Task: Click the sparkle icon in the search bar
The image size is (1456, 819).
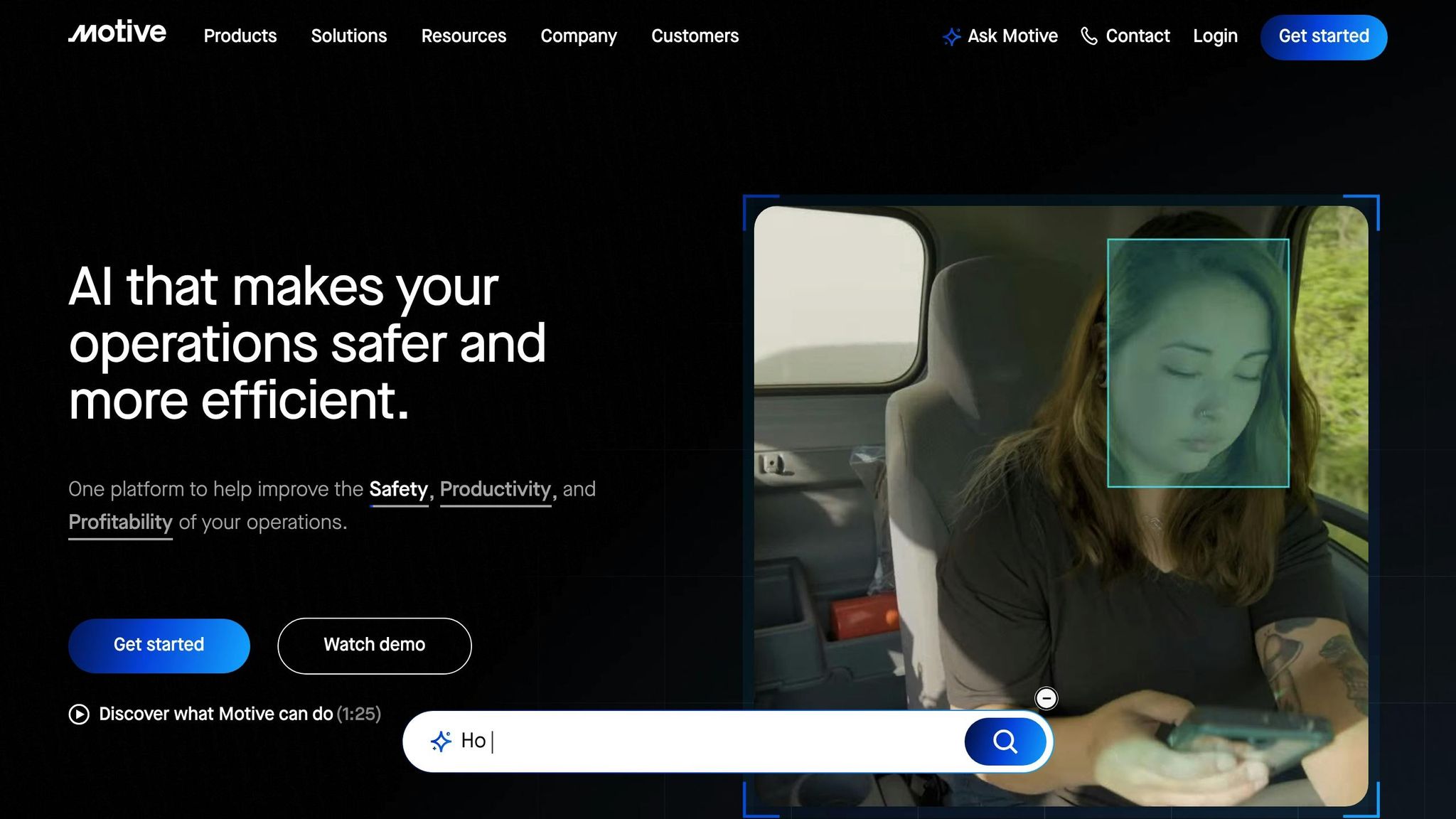Action: pos(441,742)
